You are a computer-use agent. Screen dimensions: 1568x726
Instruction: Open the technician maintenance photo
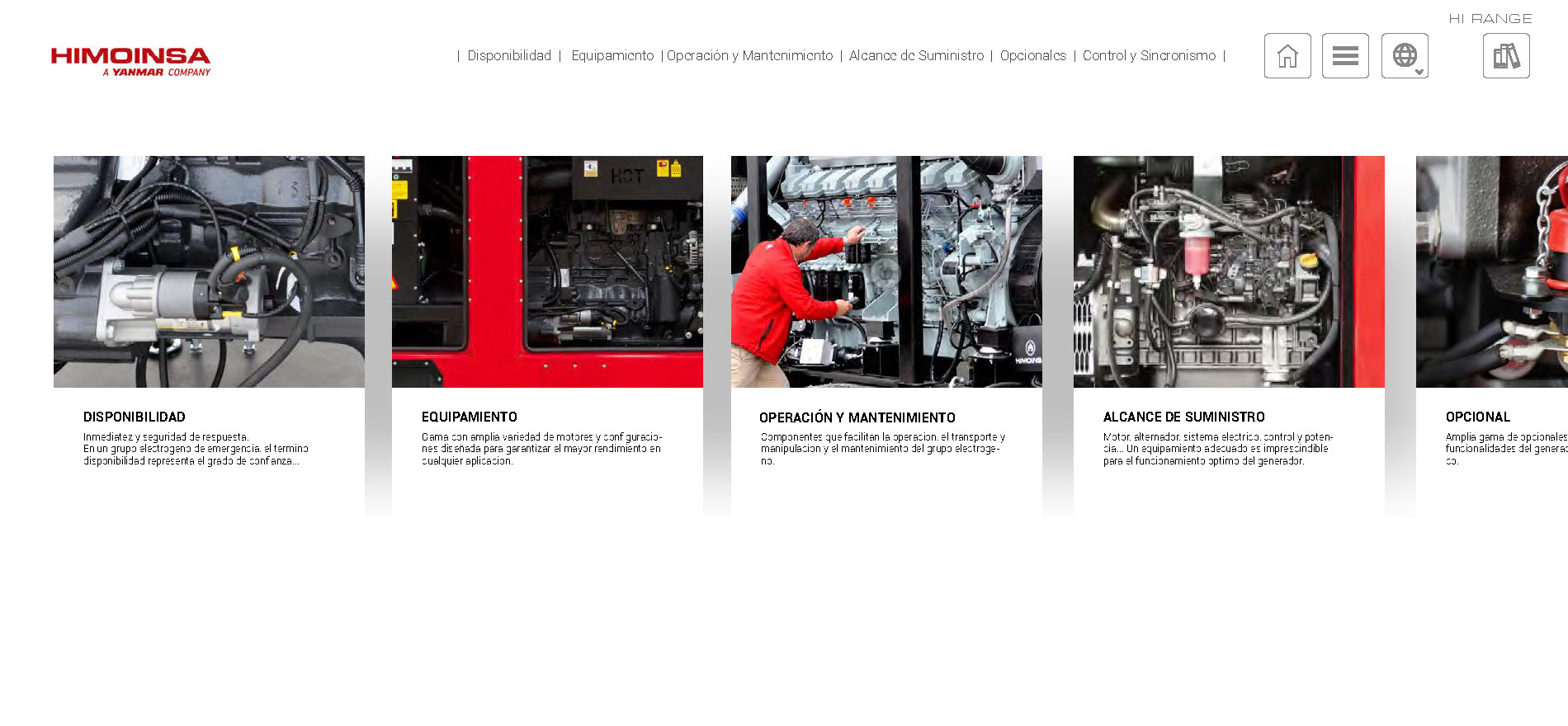886,271
